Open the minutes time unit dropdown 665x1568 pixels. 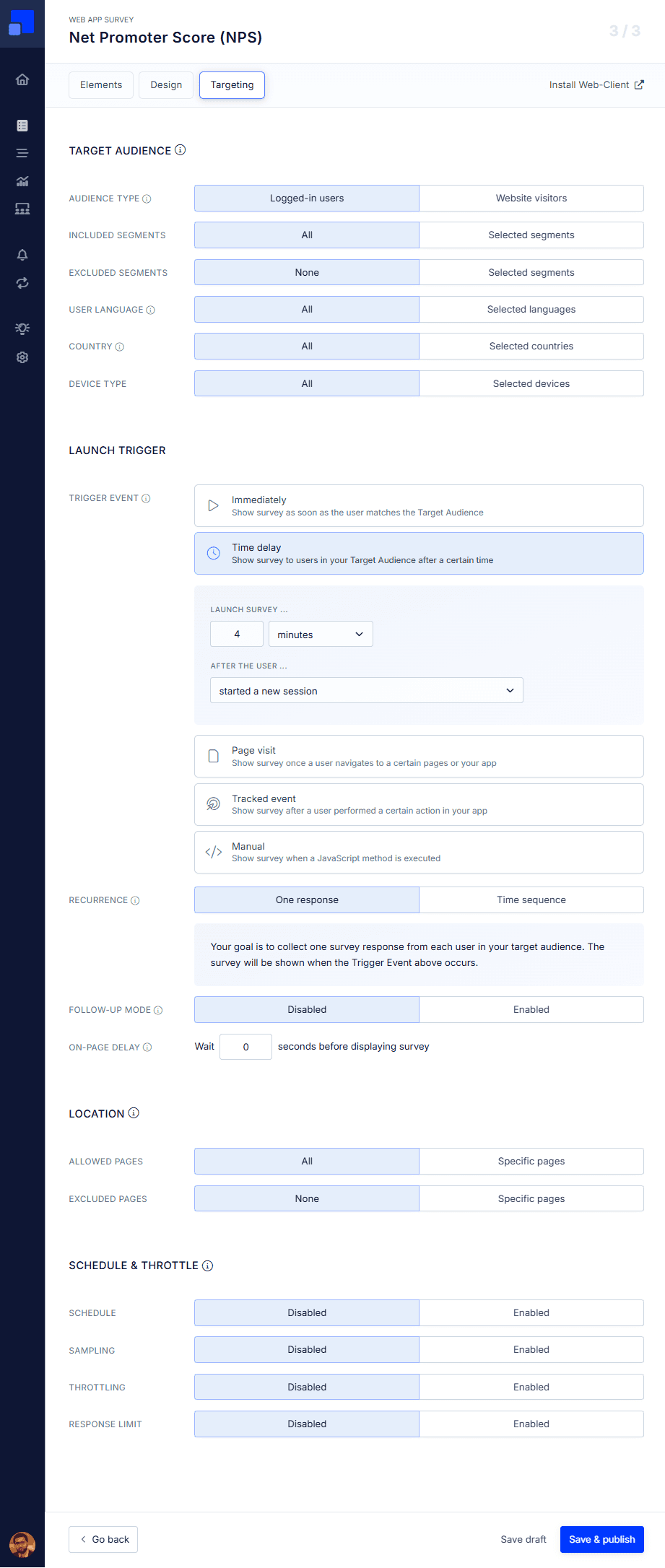point(321,635)
